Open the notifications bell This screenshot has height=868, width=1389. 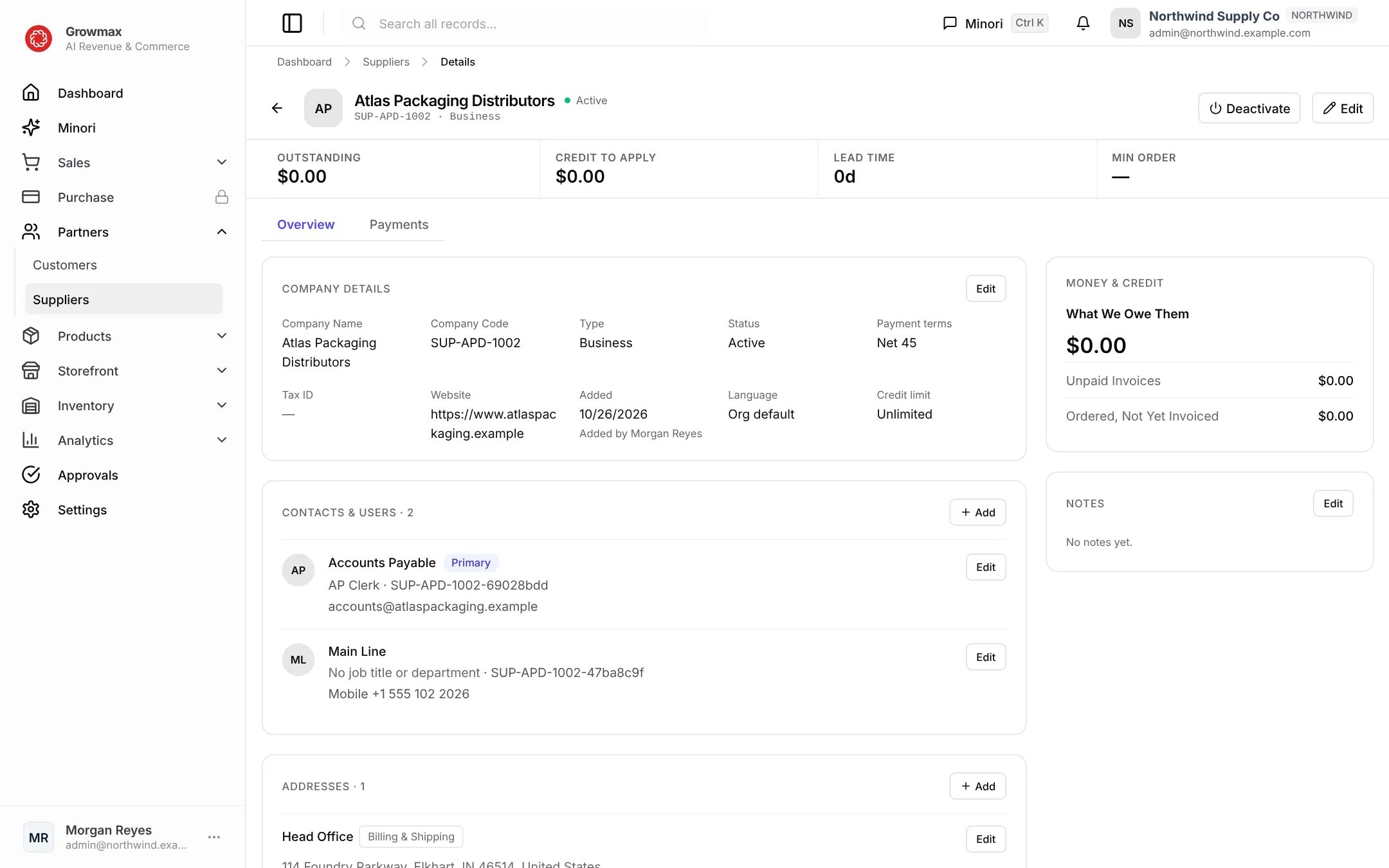(x=1083, y=23)
